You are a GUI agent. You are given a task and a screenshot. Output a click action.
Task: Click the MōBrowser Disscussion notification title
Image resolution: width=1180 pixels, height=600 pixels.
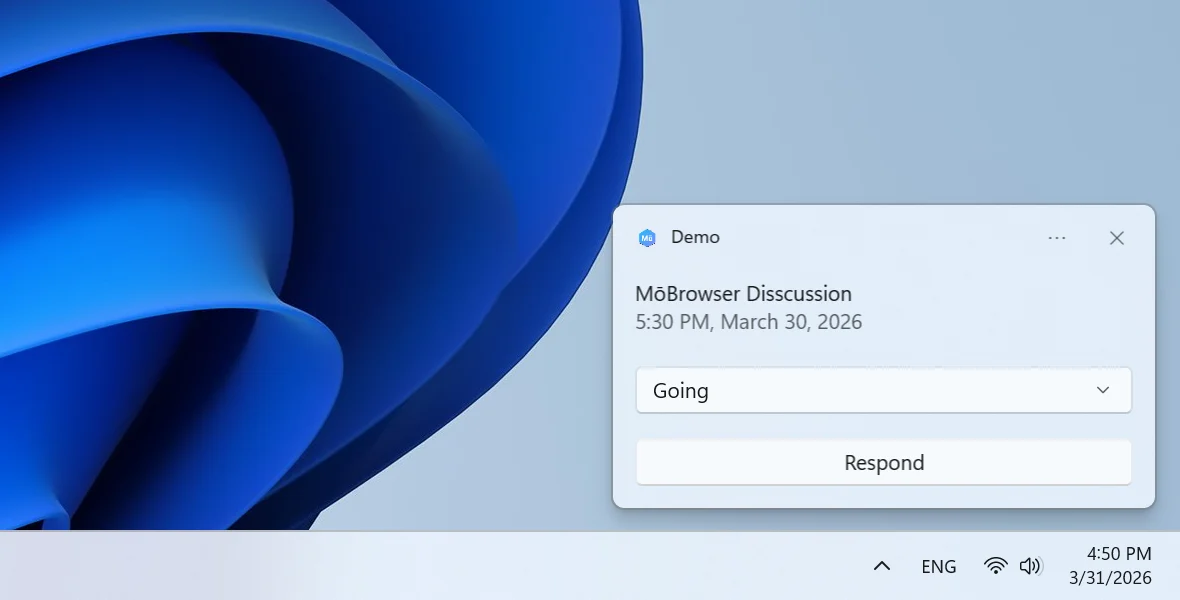point(744,293)
